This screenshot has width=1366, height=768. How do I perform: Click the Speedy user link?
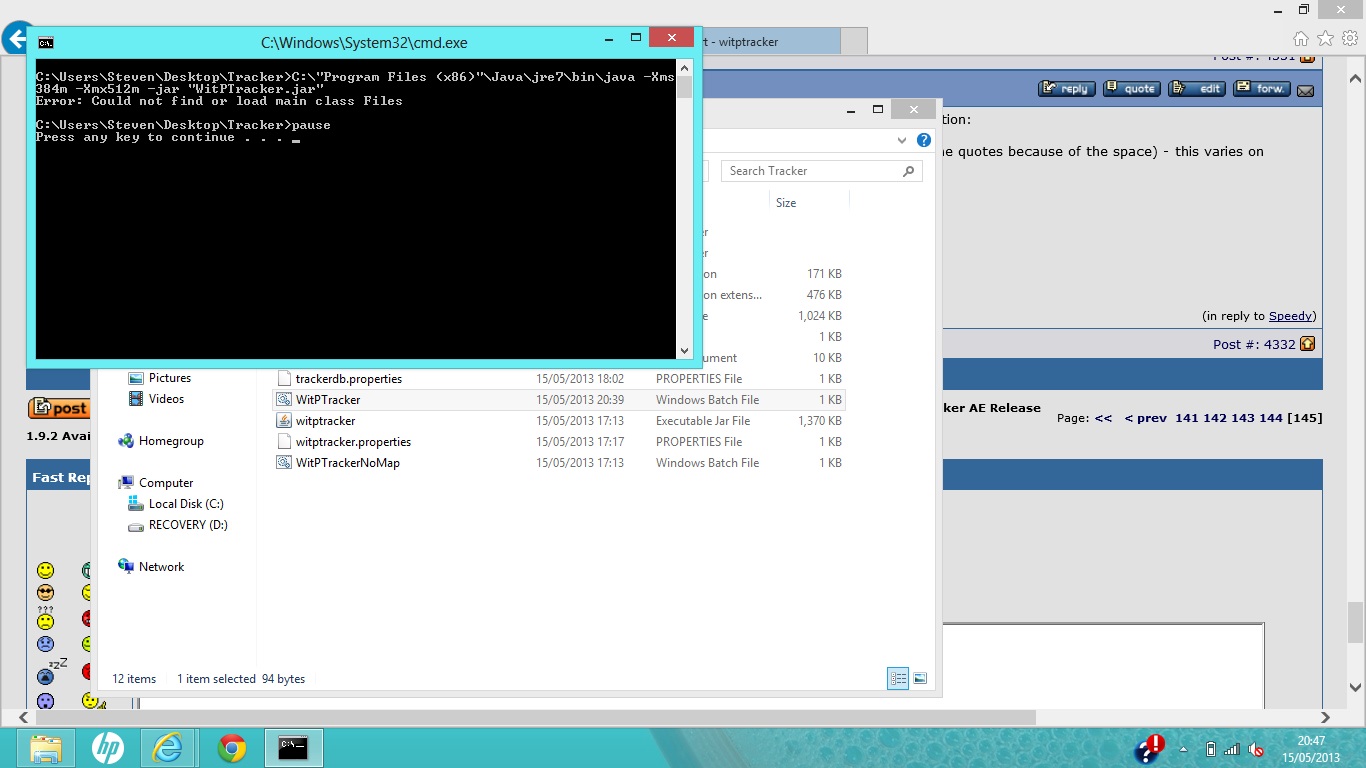point(1290,316)
